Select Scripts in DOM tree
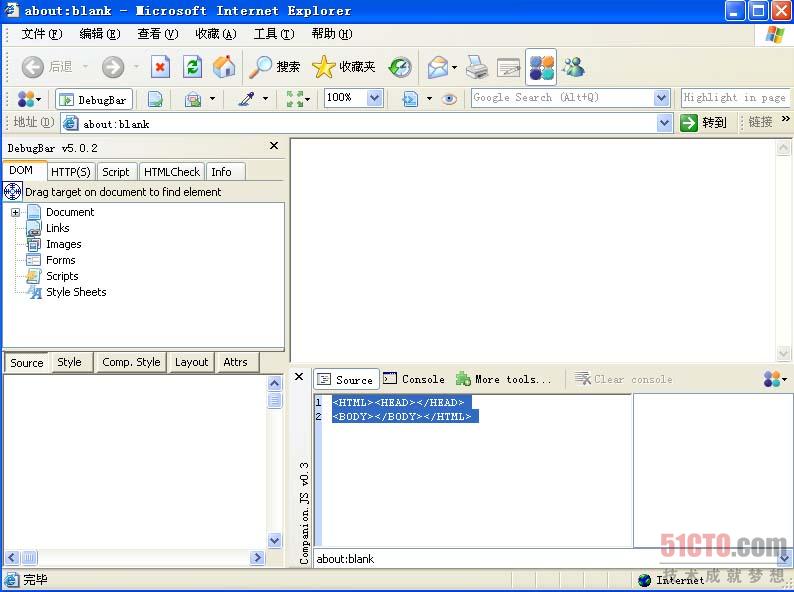The height and width of the screenshot is (592, 794). tap(62, 276)
